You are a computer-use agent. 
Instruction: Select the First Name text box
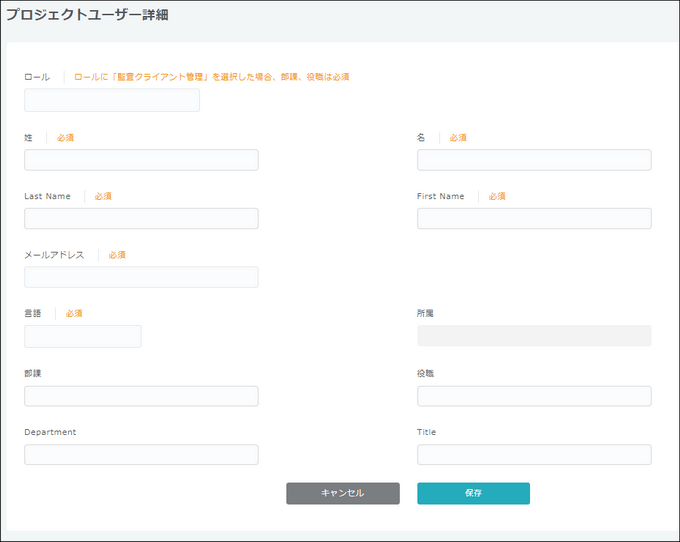pos(534,219)
